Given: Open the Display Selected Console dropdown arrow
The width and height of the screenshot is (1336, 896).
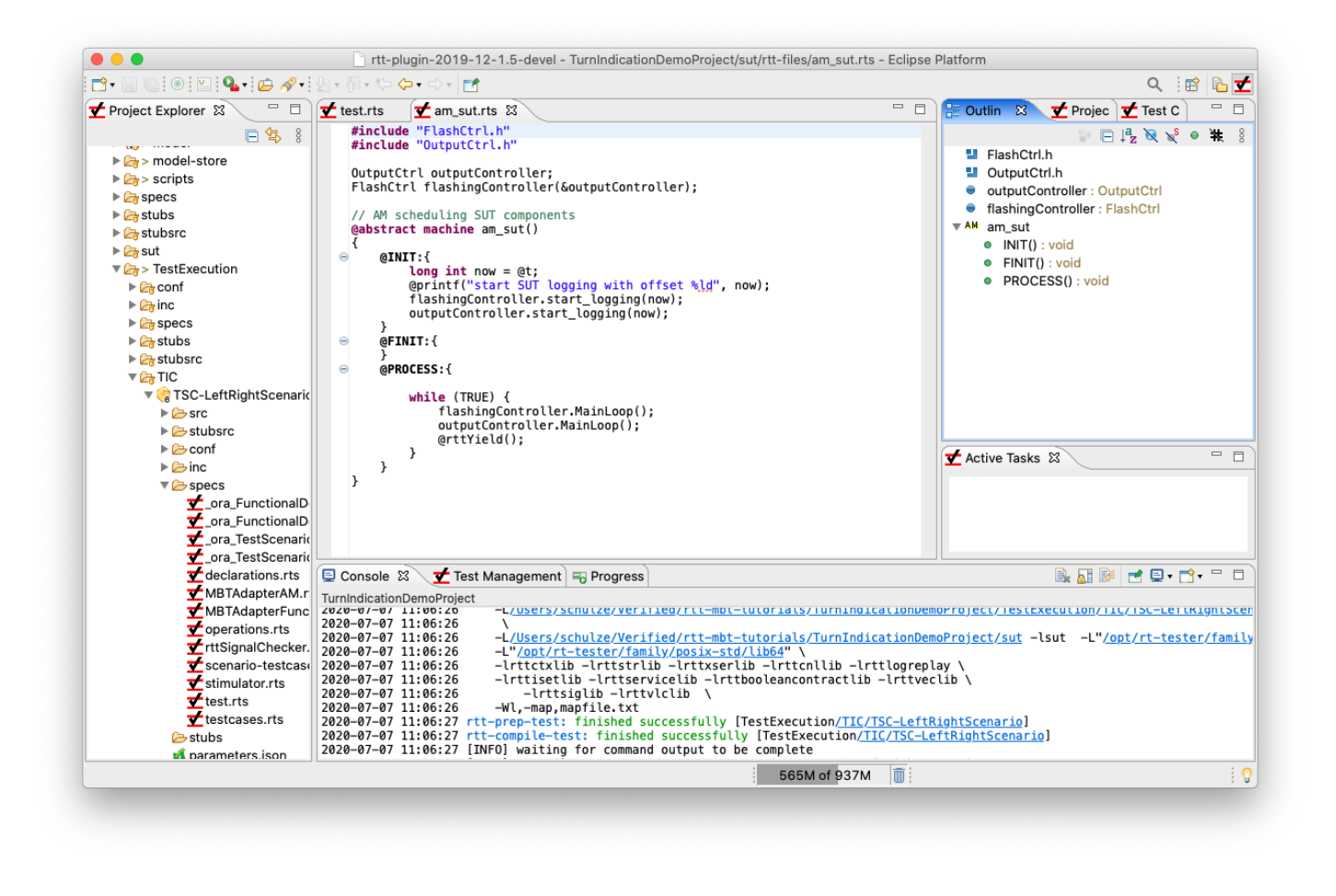Looking at the screenshot, I should tap(1169, 576).
